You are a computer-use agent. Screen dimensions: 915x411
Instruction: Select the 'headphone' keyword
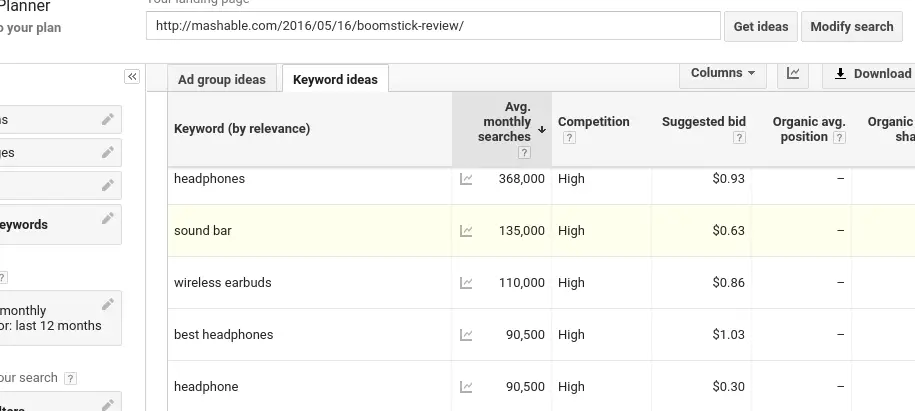206,387
